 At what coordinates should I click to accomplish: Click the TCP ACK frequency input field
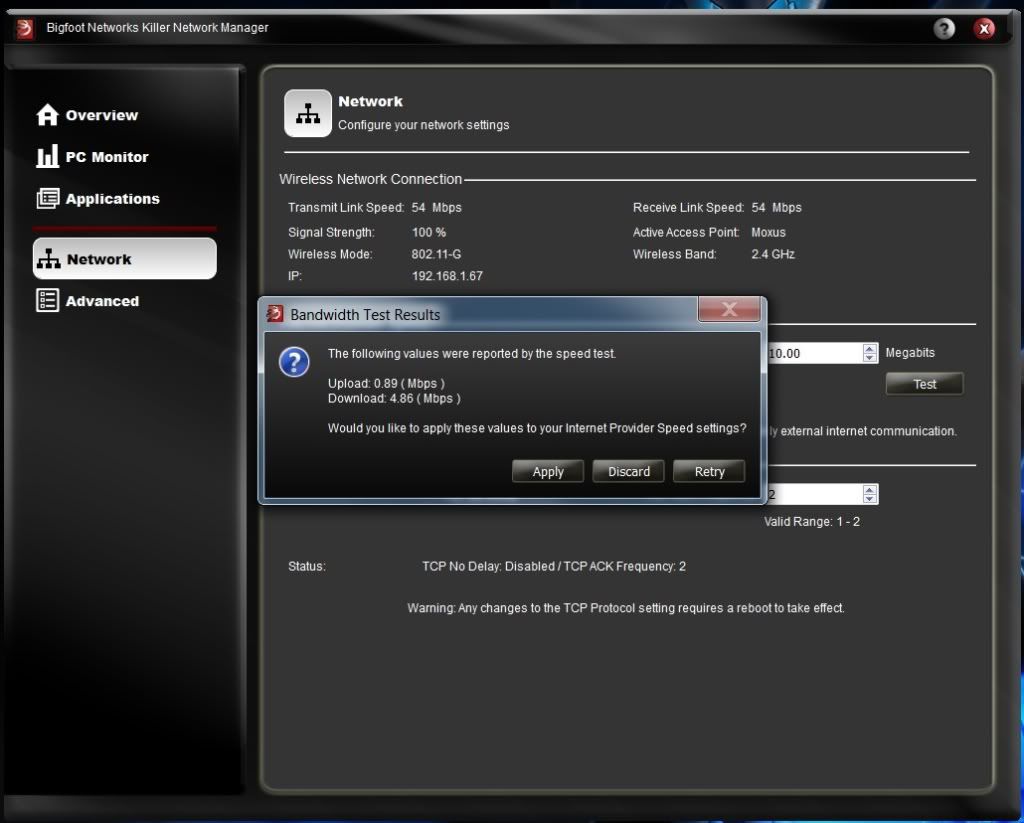pos(814,494)
